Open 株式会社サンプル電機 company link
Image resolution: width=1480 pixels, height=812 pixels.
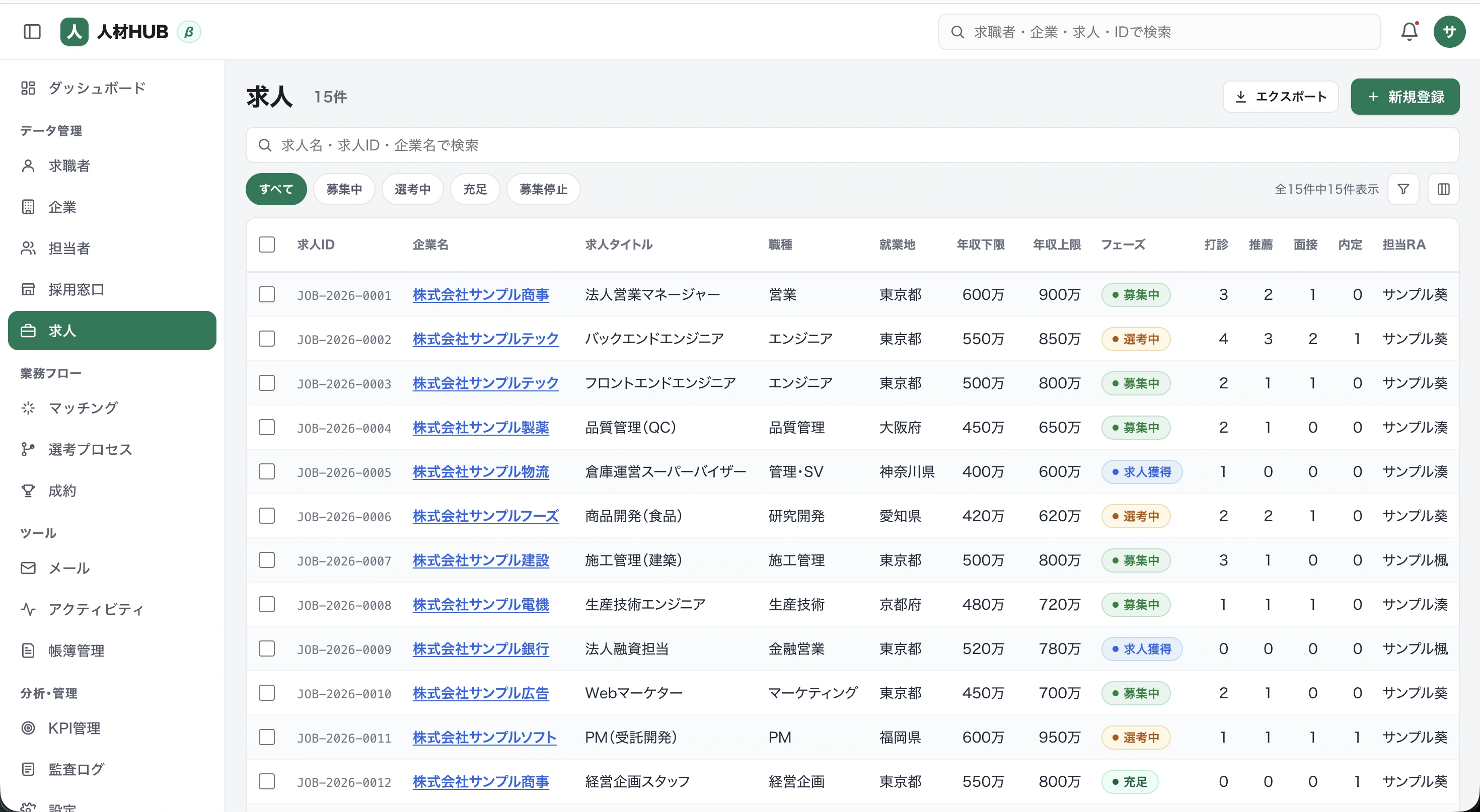pos(481,604)
